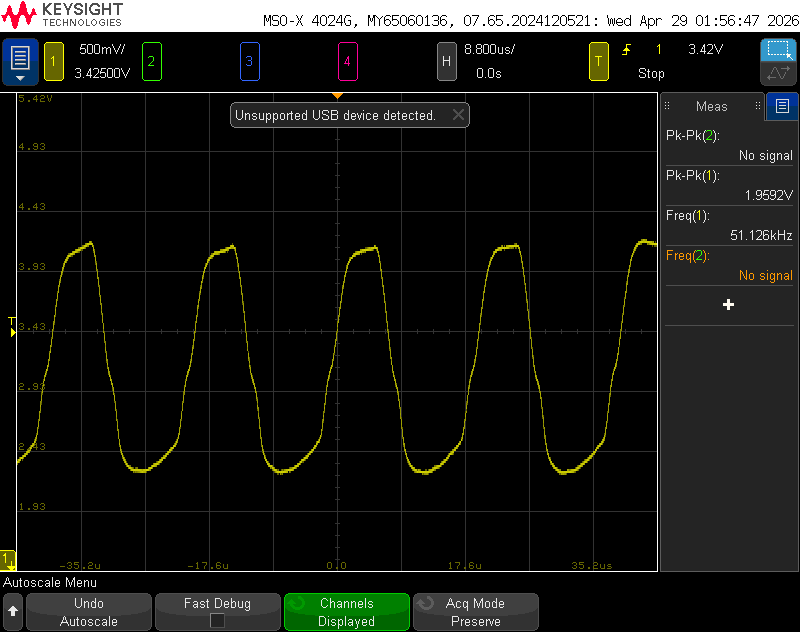Click the trigger level T marker on left edge
The width and height of the screenshot is (800, 632).
pyautogui.click(x=12, y=327)
